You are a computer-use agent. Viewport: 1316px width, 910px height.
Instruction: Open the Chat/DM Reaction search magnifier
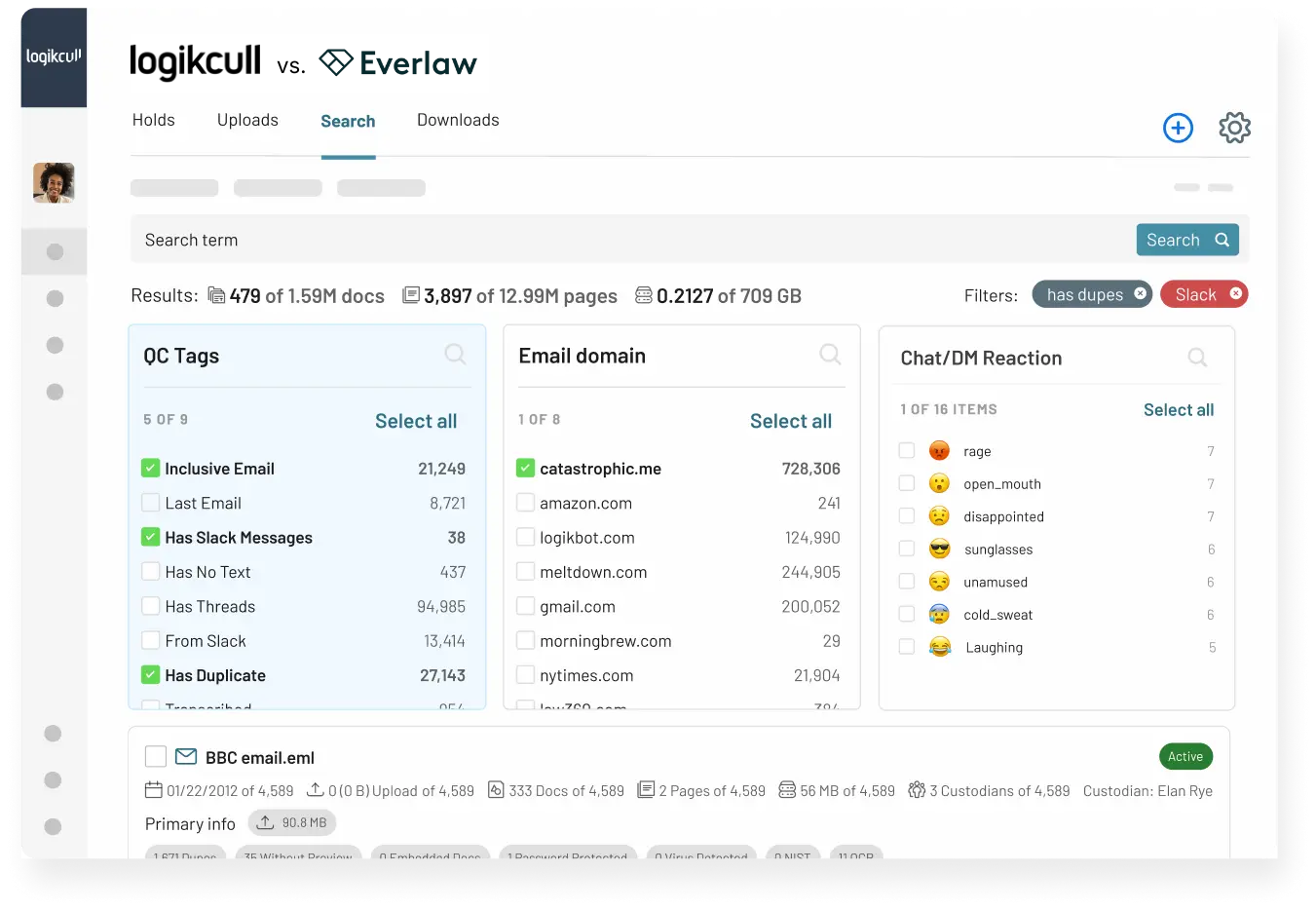point(1197,358)
